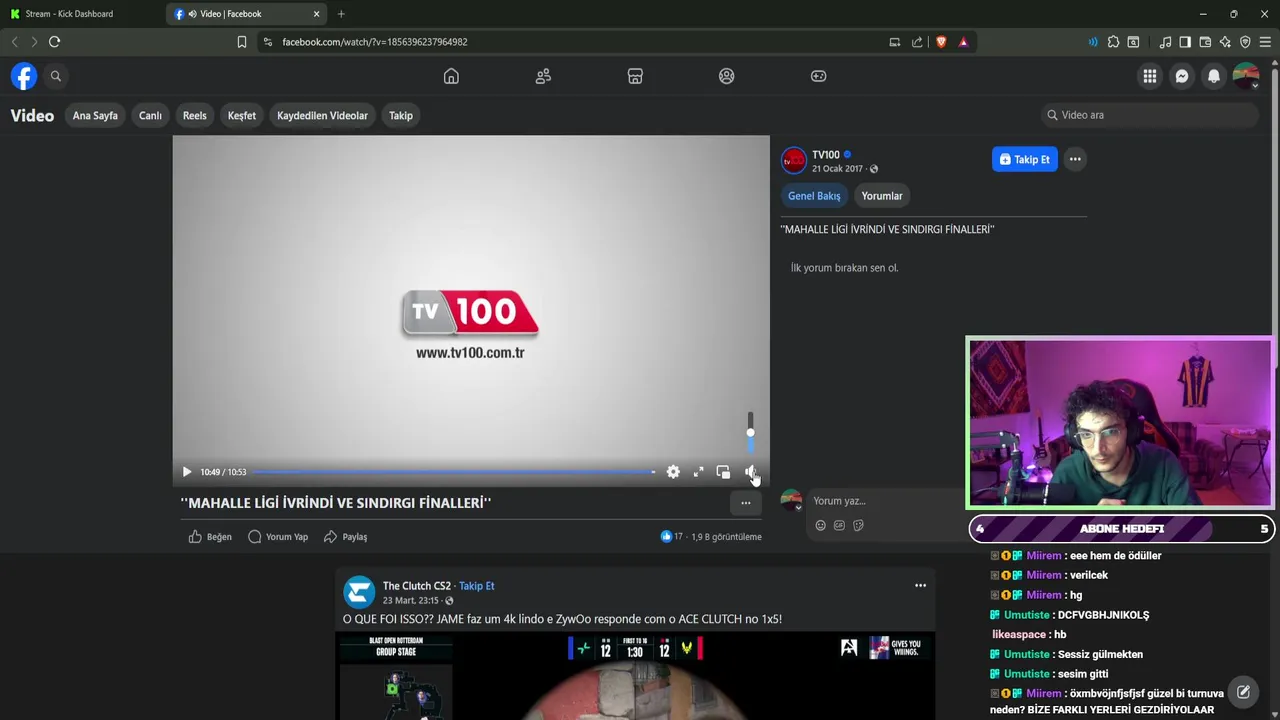Screen dimensions: 1280x720
Task: Go to Facebook Home house icon
Action: pyautogui.click(x=451, y=76)
